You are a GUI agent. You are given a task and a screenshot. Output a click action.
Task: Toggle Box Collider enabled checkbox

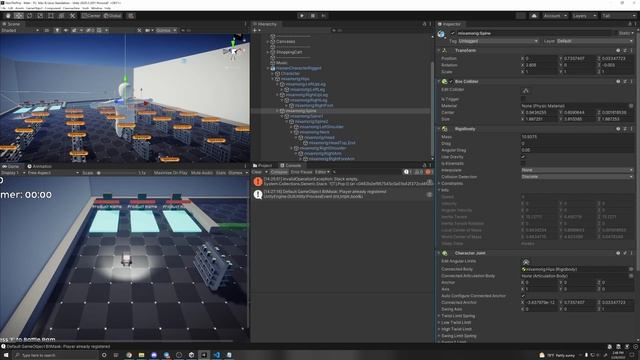(x=451, y=82)
